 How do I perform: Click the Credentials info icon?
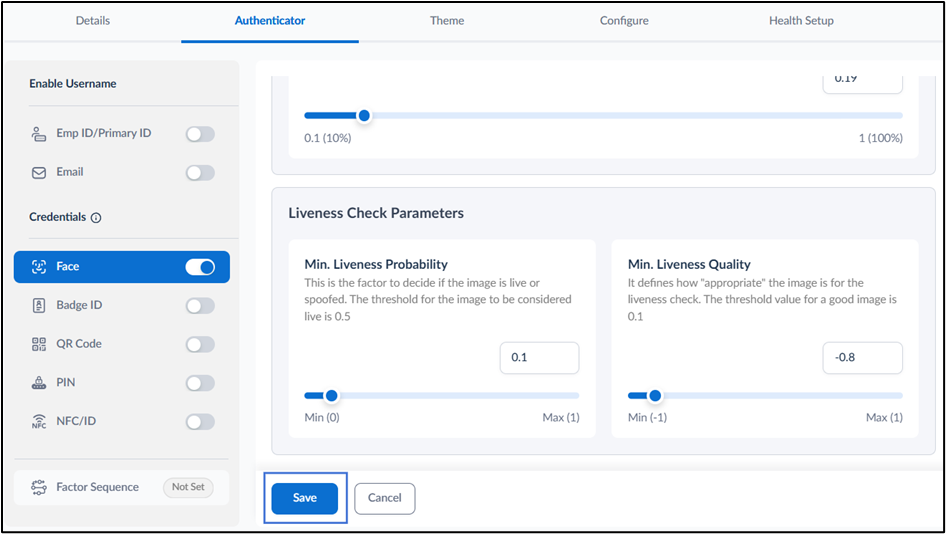pyautogui.click(x=96, y=218)
